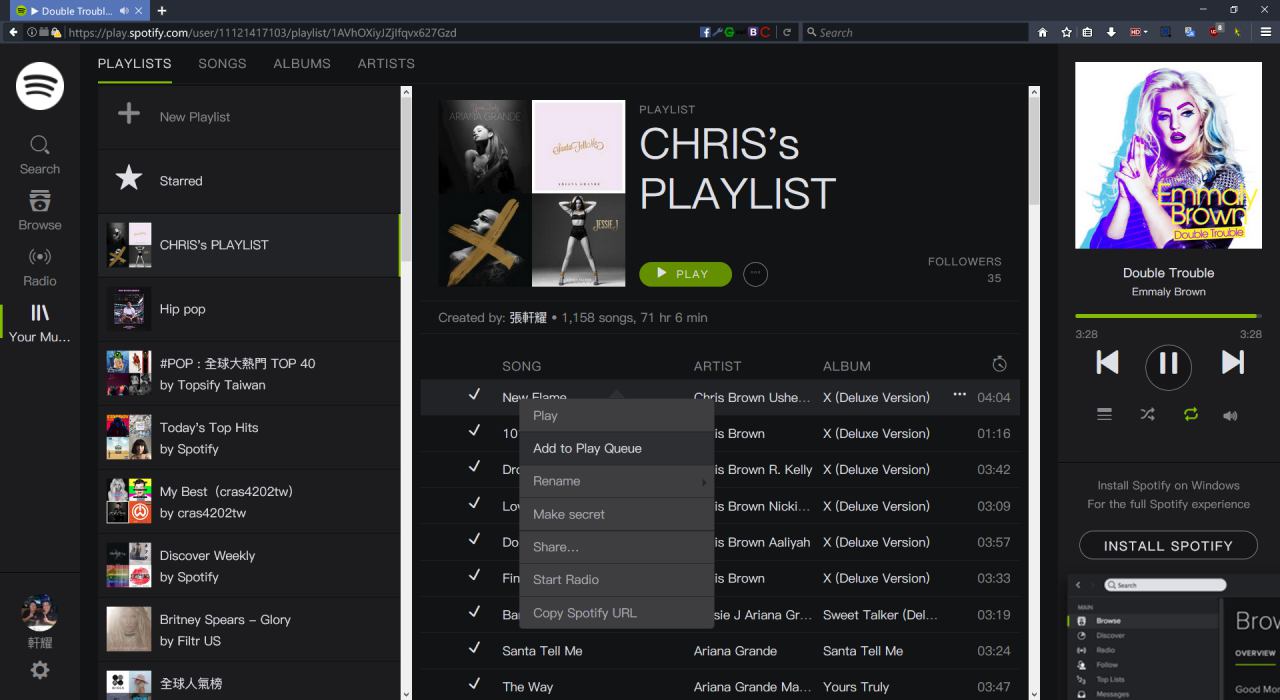Image resolution: width=1280 pixels, height=700 pixels.
Task: Toggle saved checkmark for The Way
Action: pyautogui.click(x=474, y=685)
